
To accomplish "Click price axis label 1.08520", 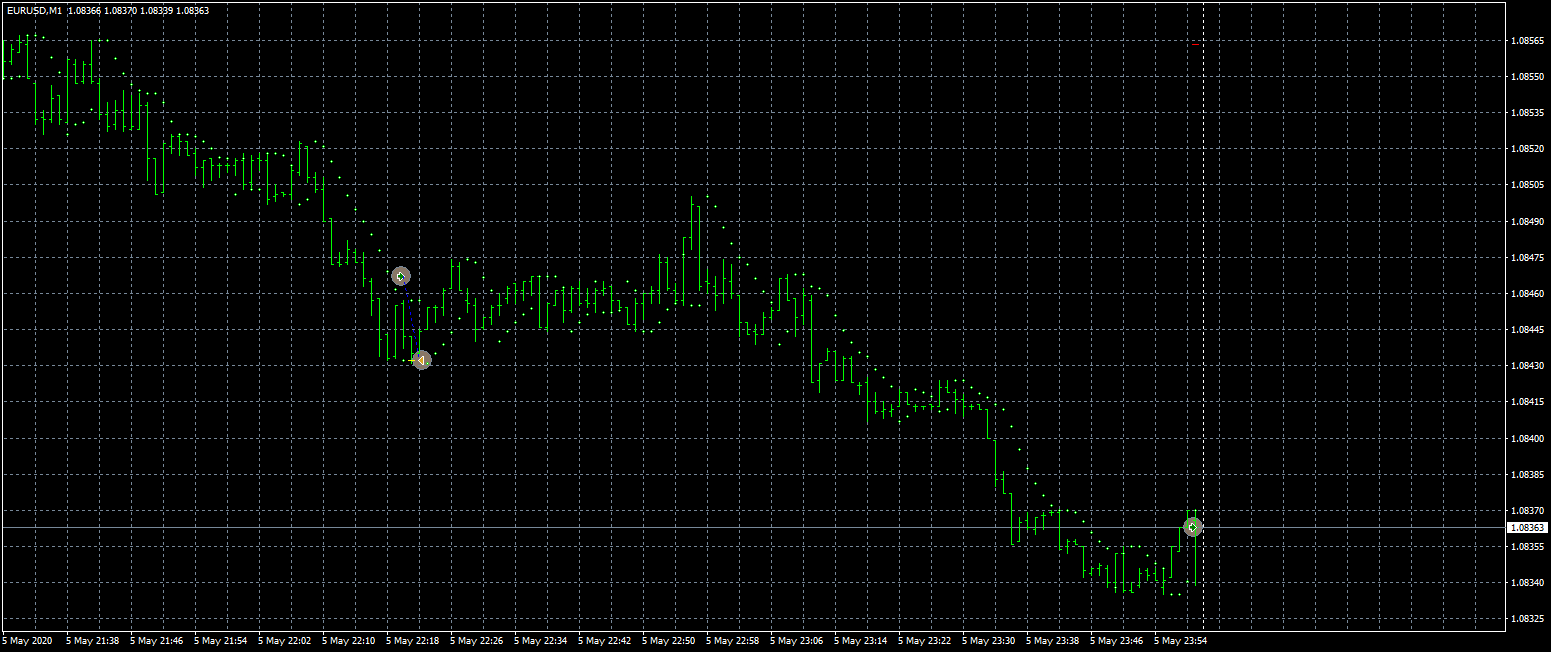I will click(1527, 149).
